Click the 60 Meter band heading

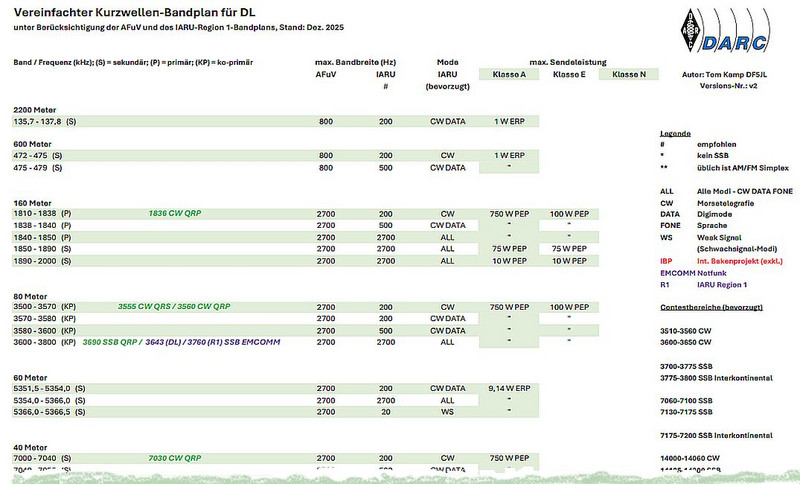33,376
